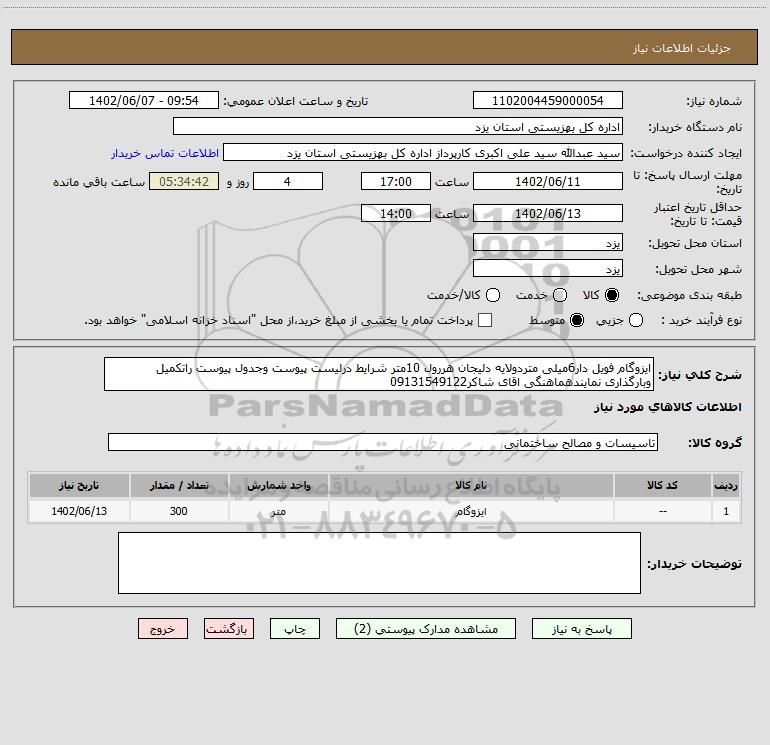Click the delivery city field یزد
This screenshot has width=770, height=745.
click(x=548, y=269)
